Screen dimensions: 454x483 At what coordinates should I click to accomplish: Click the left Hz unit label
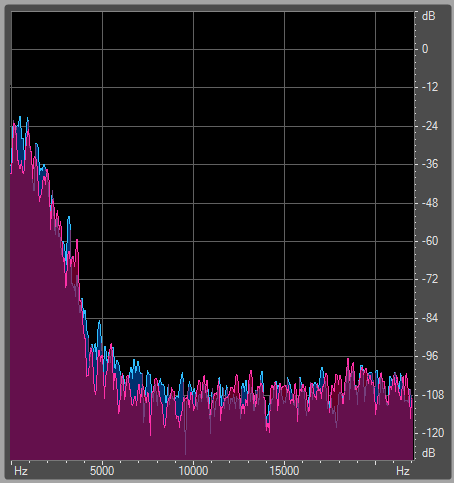(21, 471)
